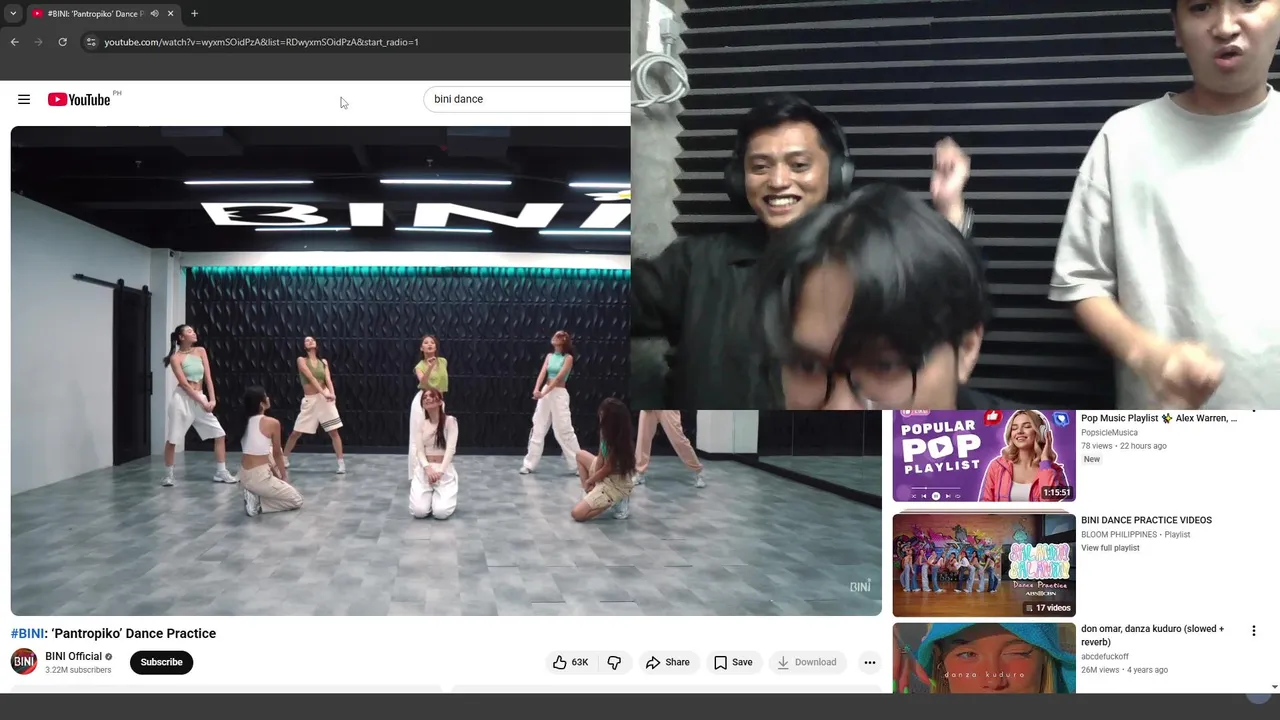Viewport: 1280px width, 720px height.
Task: Subscribe to the BINI Official channel
Action: (161, 662)
